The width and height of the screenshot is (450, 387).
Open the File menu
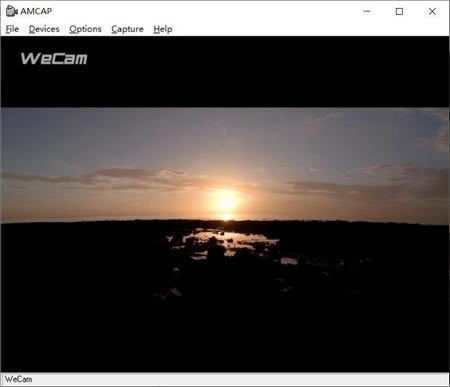coord(12,29)
